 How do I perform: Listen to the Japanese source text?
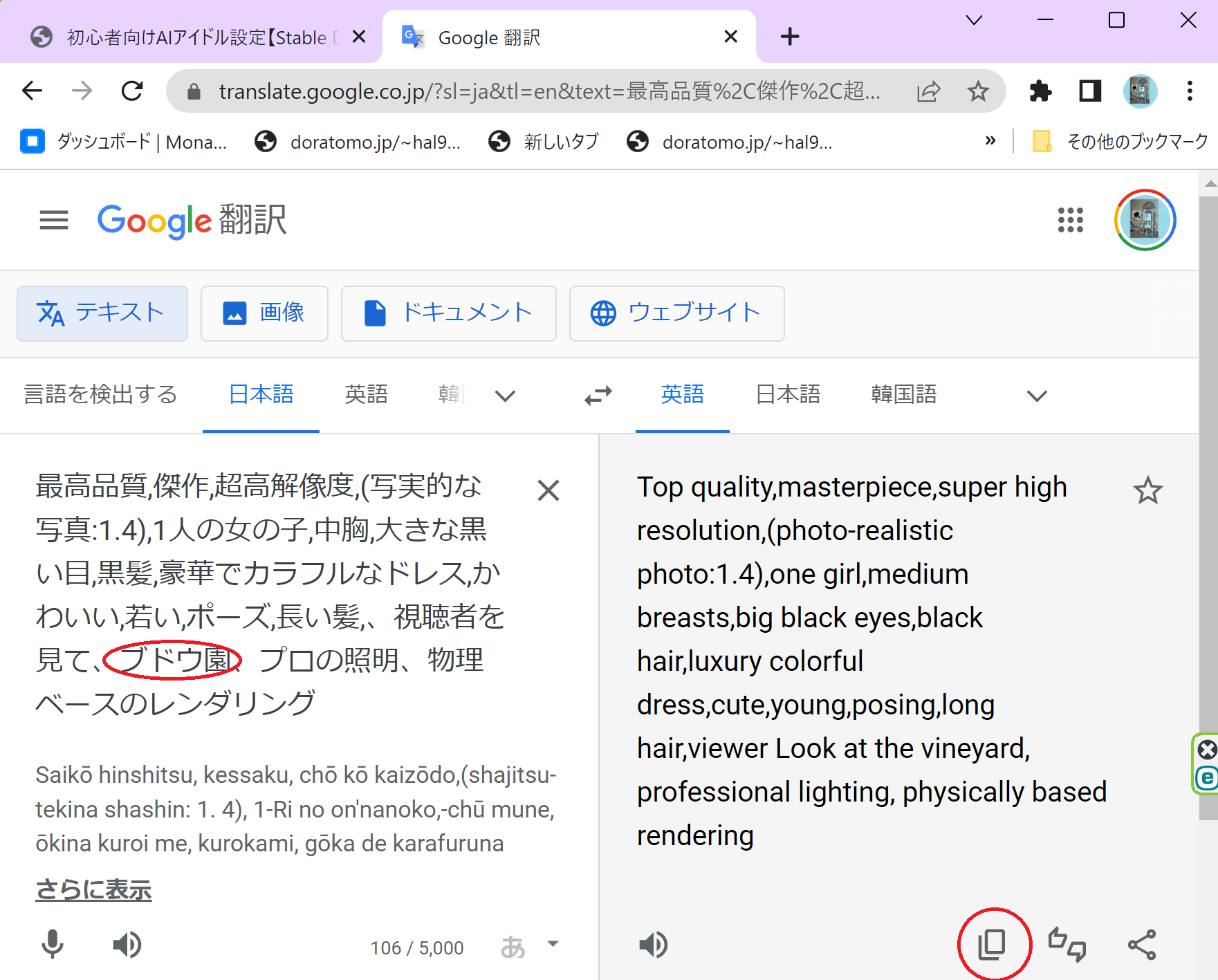pos(127,944)
